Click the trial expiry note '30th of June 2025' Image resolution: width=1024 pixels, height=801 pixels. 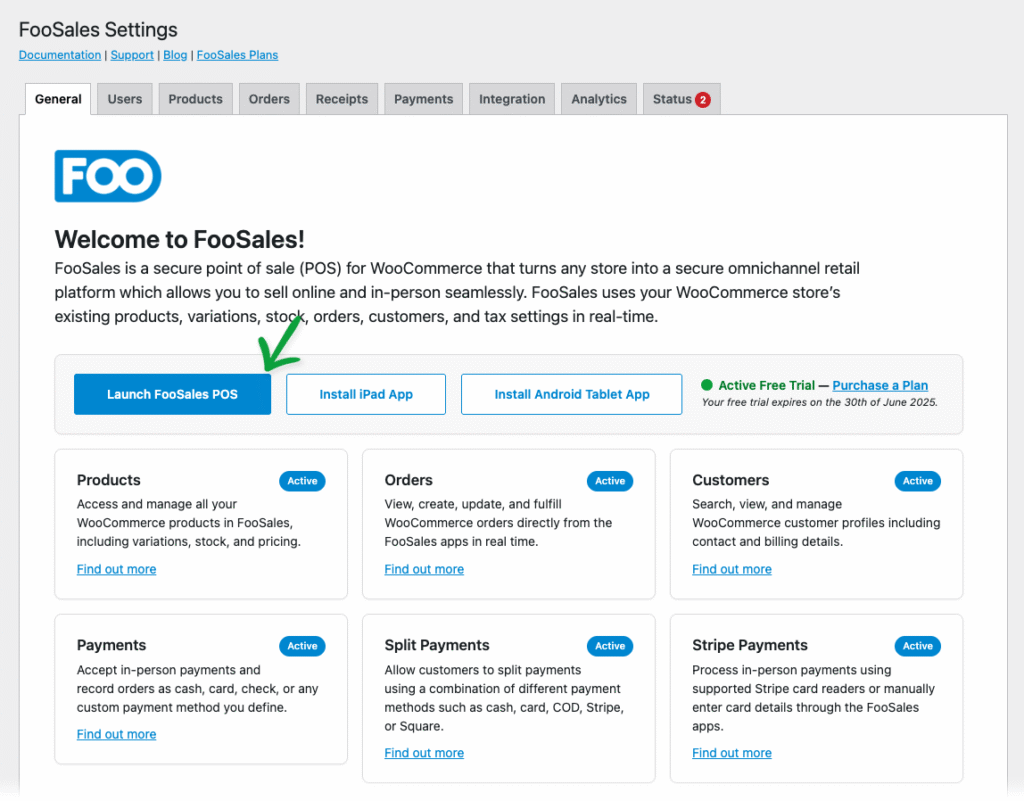(891, 402)
